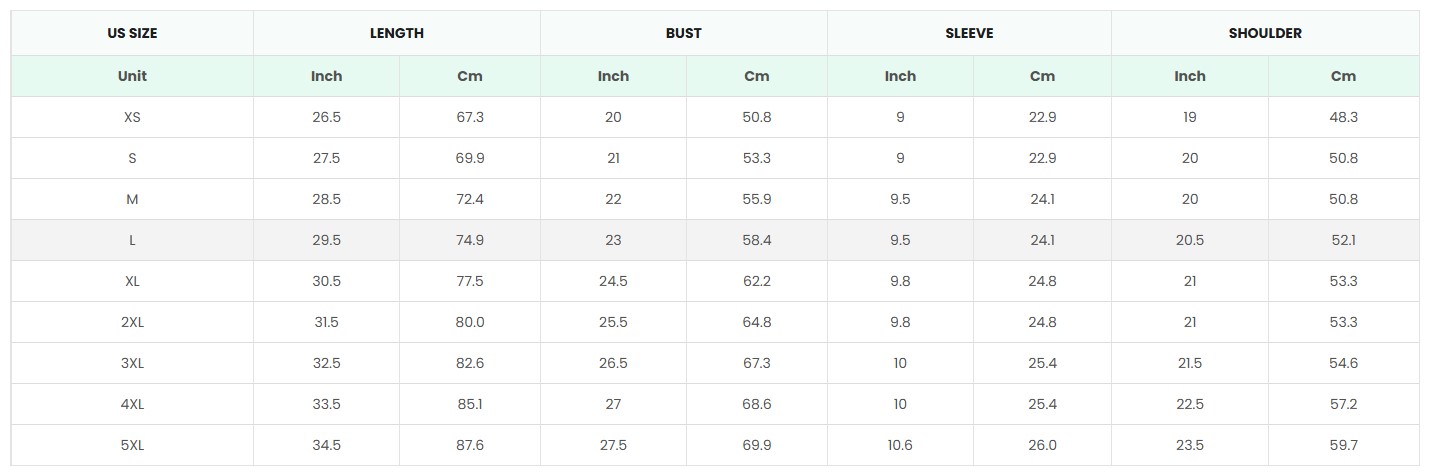Screen dimensions: 1435x473
Task: Click the US SIZE column header
Action: pyautogui.click(x=132, y=33)
